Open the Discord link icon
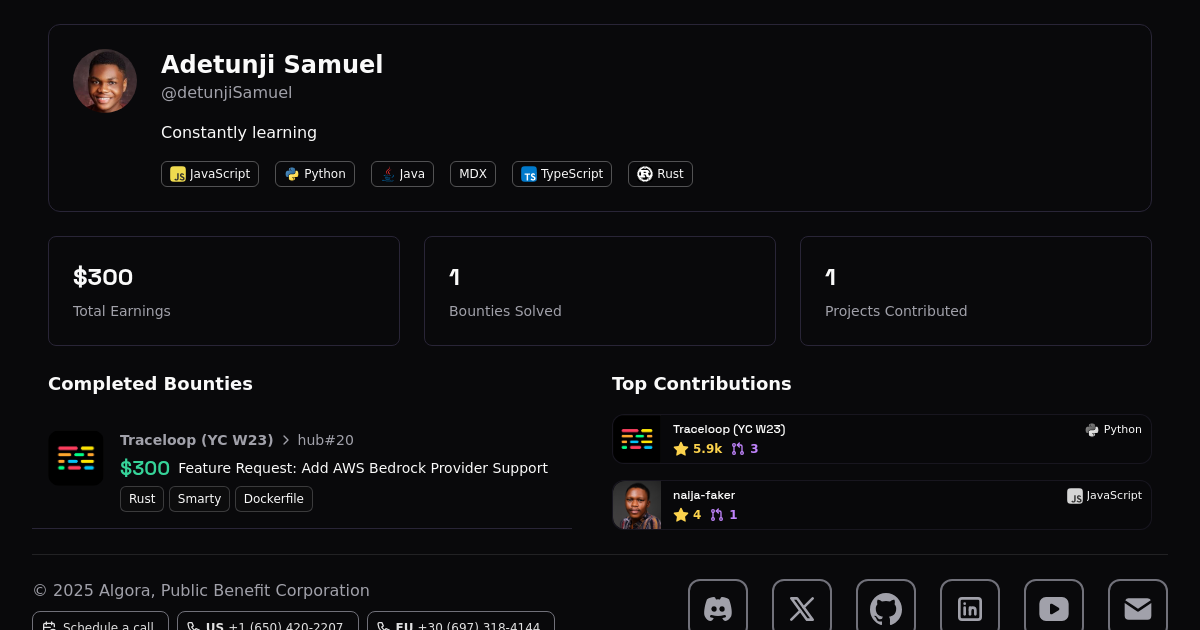The height and width of the screenshot is (630, 1200). 718,608
